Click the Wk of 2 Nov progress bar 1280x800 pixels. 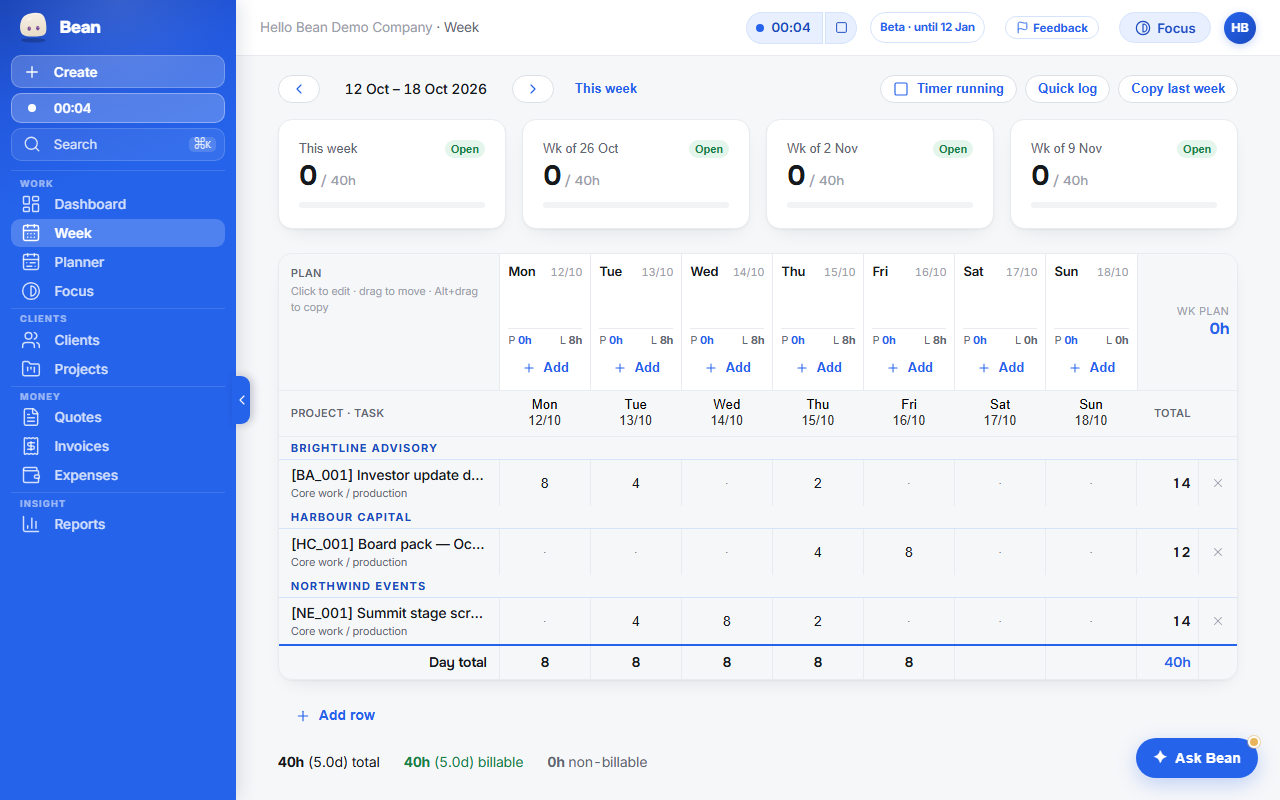[880, 205]
